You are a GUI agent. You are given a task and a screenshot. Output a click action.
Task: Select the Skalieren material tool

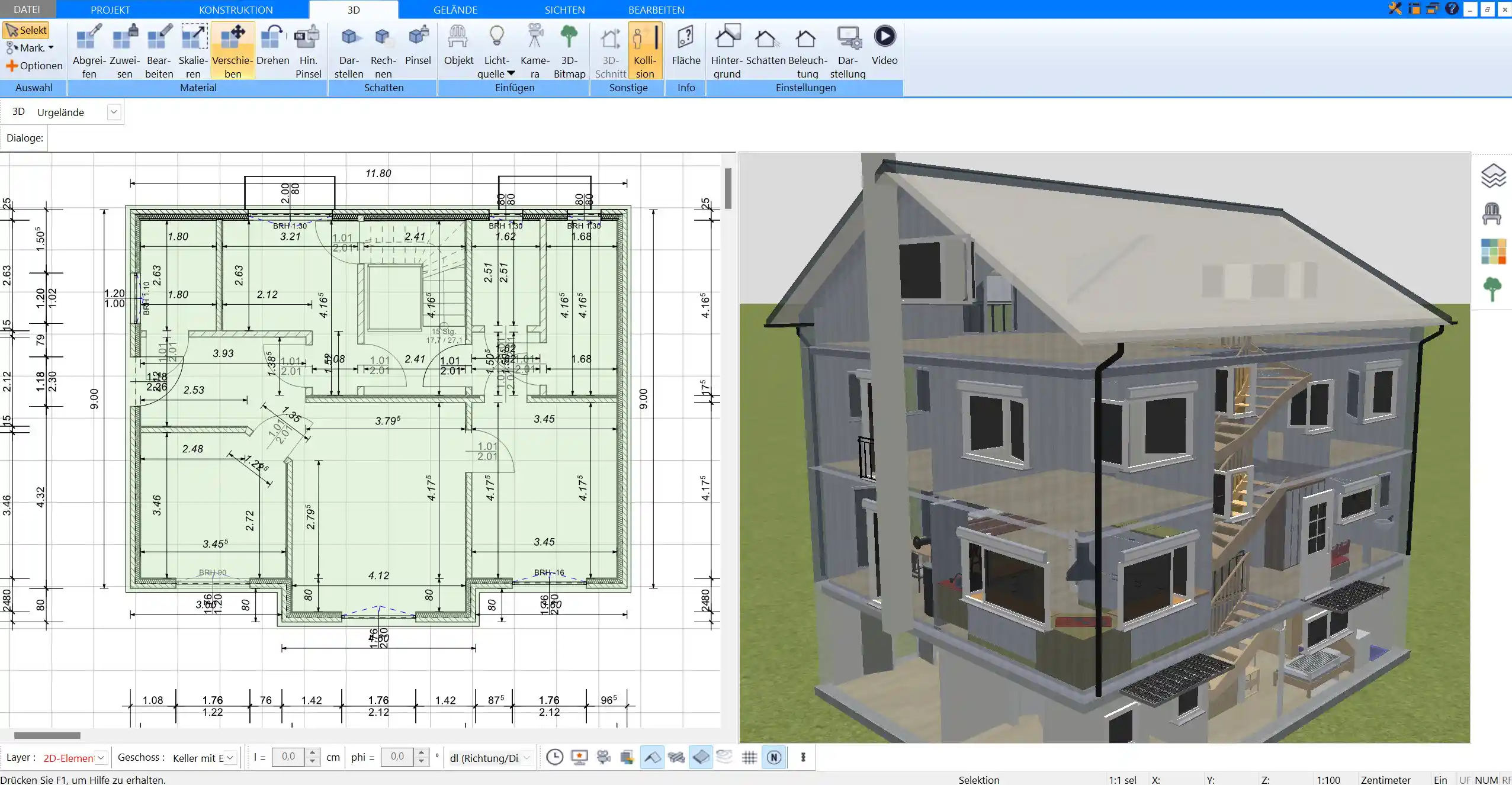tap(193, 51)
